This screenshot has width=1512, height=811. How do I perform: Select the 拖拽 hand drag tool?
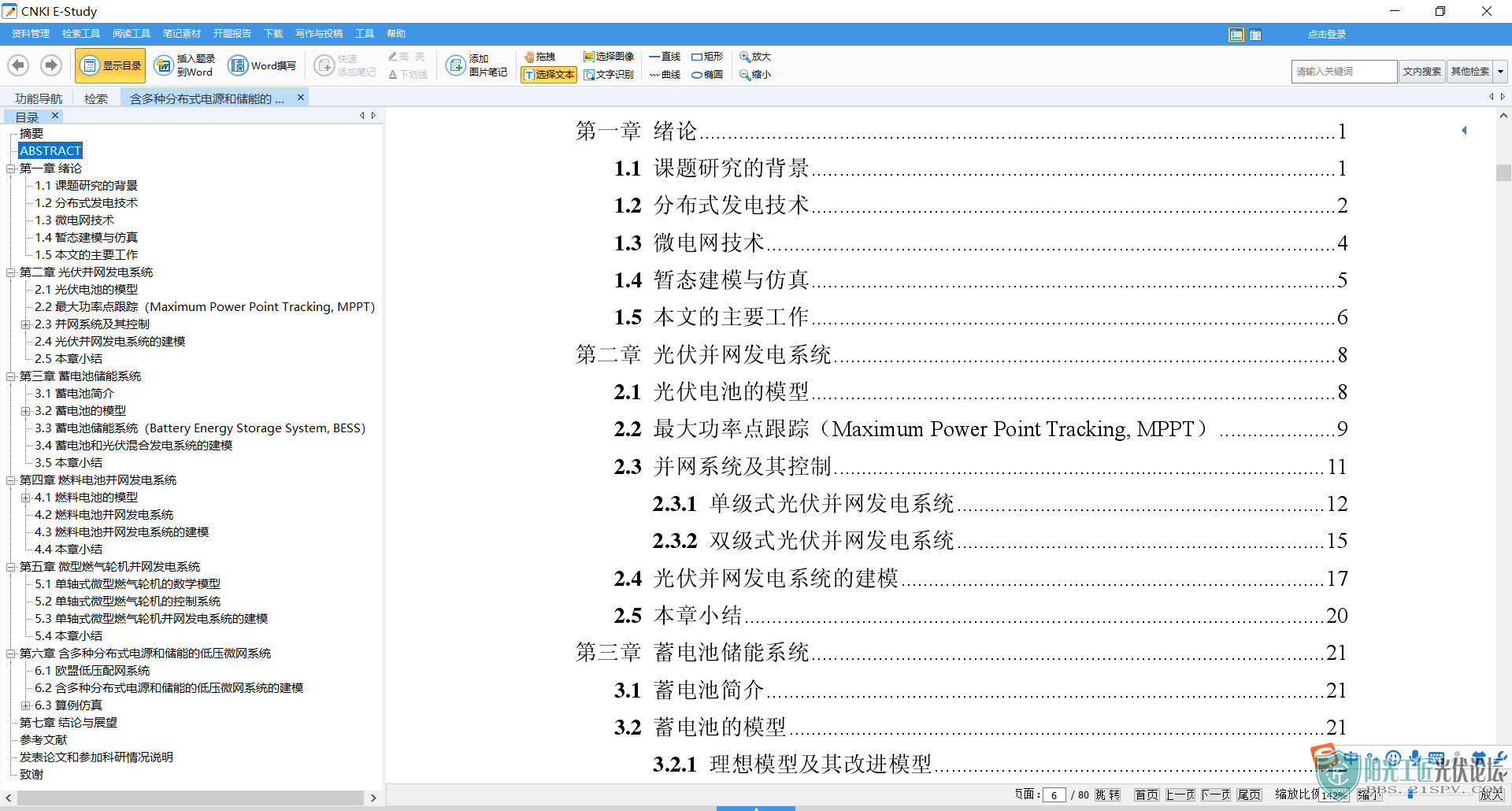point(540,57)
